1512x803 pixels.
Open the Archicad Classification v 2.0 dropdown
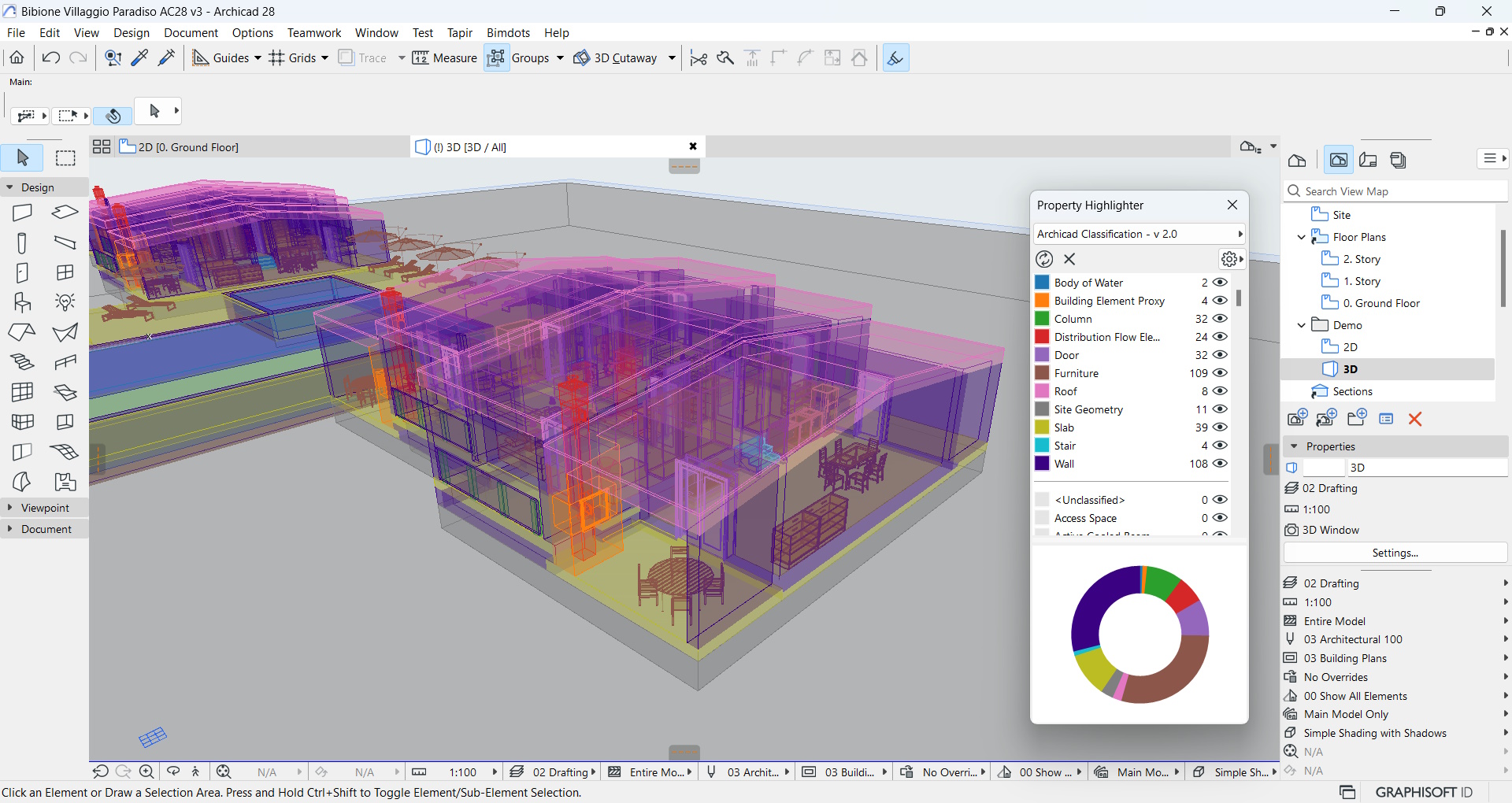1139,234
